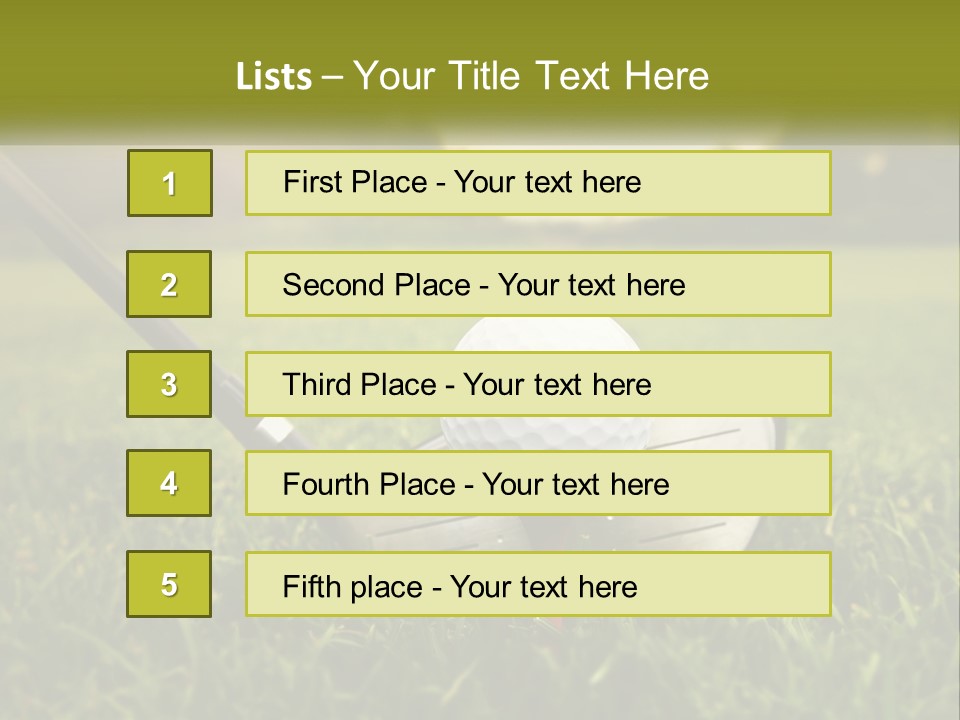This screenshot has width=960, height=720.
Task: Click the Third Place text box
Action: tap(538, 384)
